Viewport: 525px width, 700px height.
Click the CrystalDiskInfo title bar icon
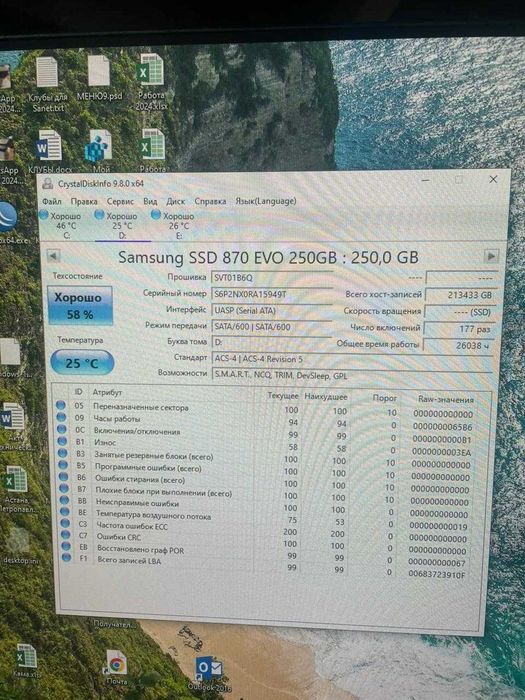click(x=47, y=183)
